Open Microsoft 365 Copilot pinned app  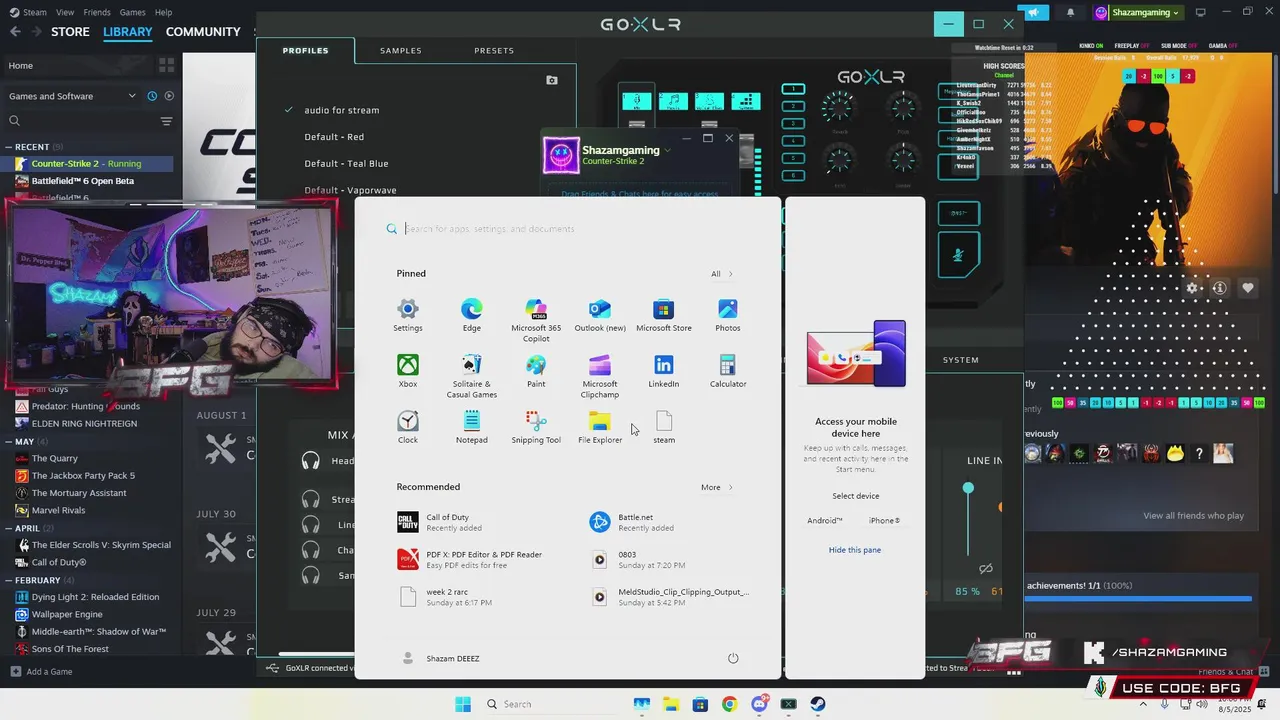tap(536, 320)
